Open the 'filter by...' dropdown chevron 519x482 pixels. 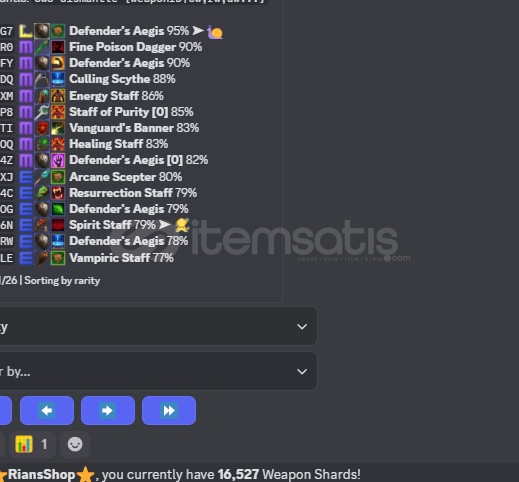302,371
